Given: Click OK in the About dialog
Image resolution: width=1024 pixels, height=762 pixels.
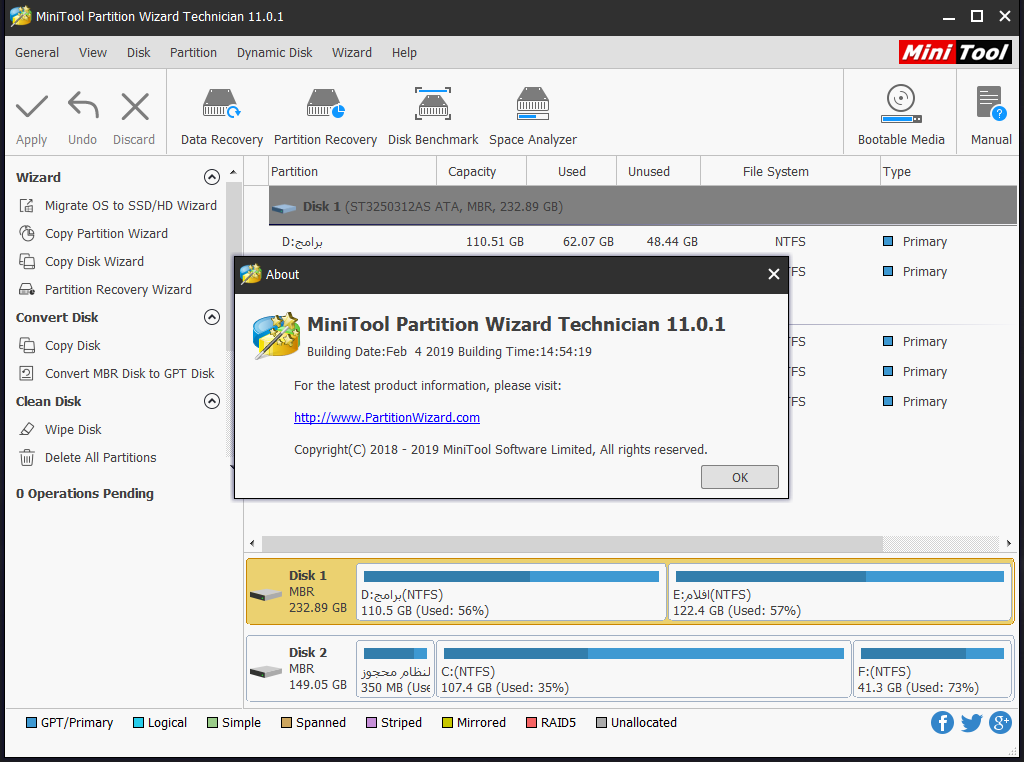Looking at the screenshot, I should pos(739,477).
